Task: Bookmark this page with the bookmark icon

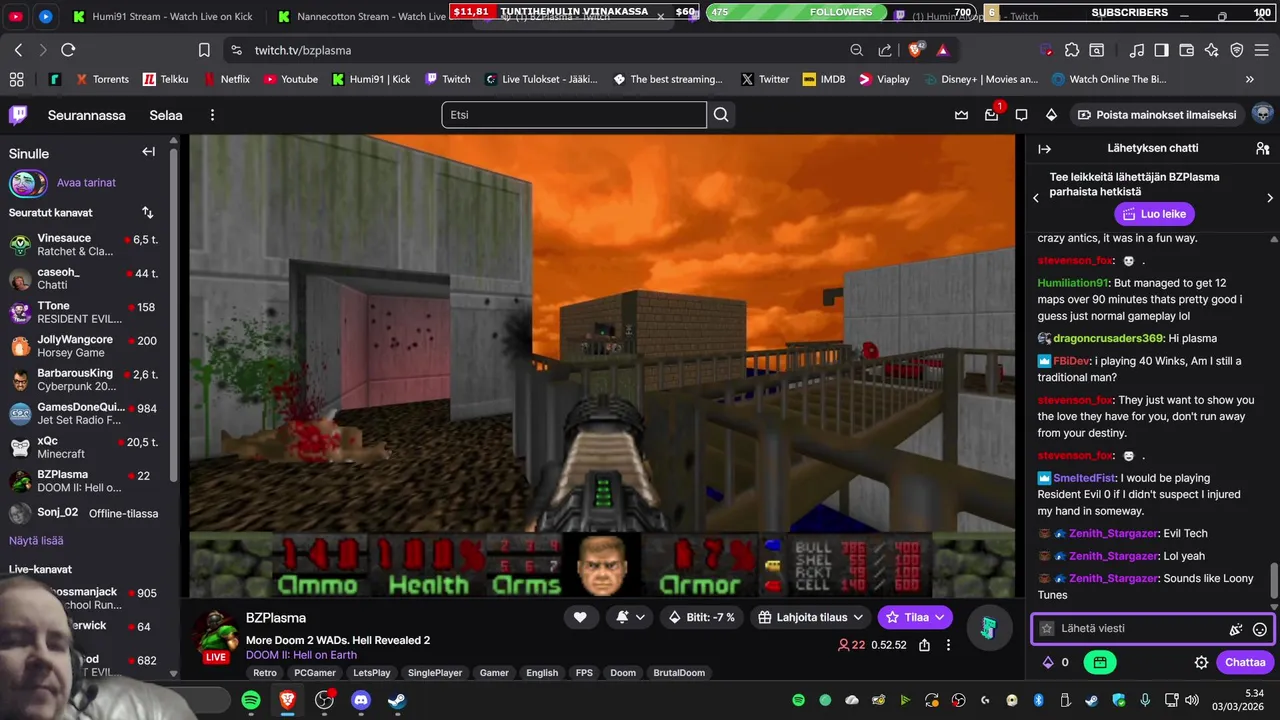Action: coord(204,50)
